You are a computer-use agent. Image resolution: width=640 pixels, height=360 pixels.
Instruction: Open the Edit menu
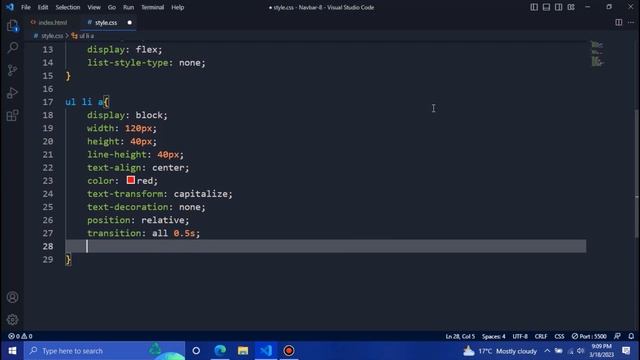click(43, 7)
